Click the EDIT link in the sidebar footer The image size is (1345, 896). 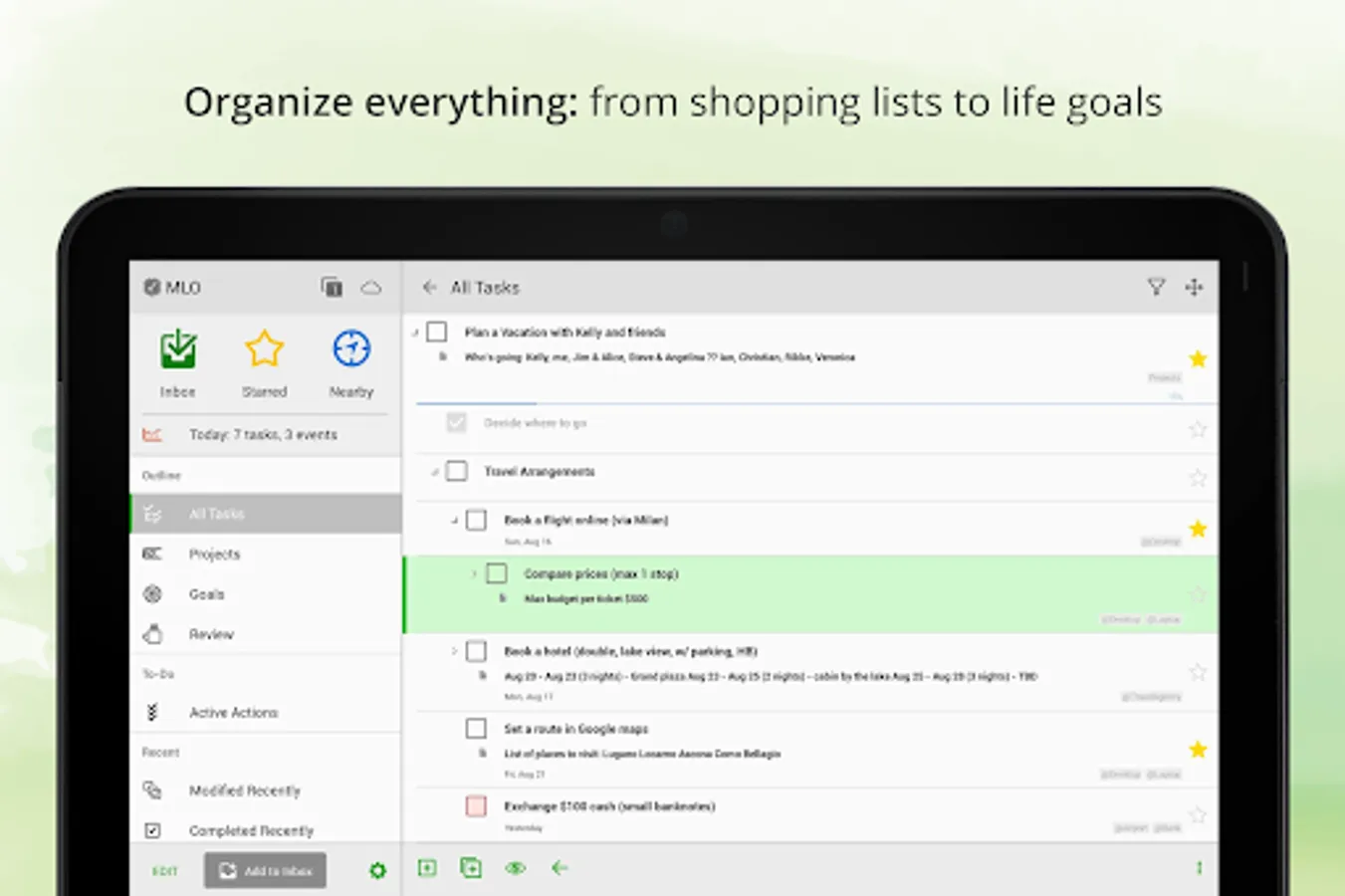(164, 871)
